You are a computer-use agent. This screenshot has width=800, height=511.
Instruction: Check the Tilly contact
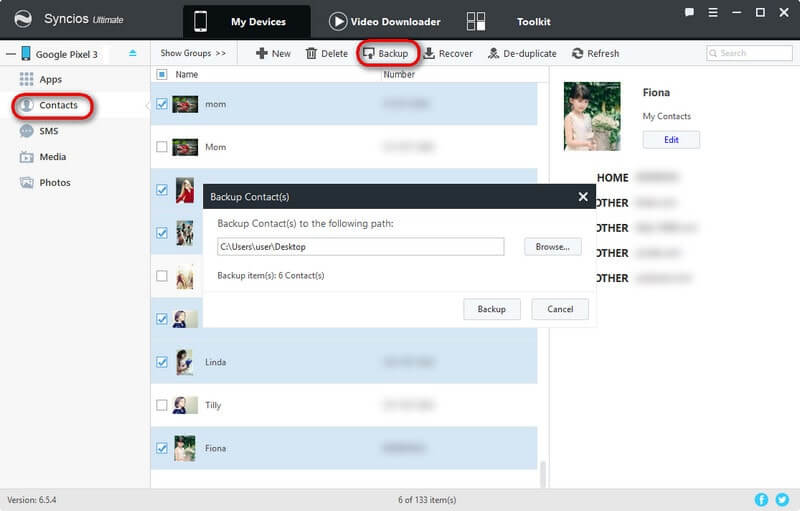(x=162, y=405)
